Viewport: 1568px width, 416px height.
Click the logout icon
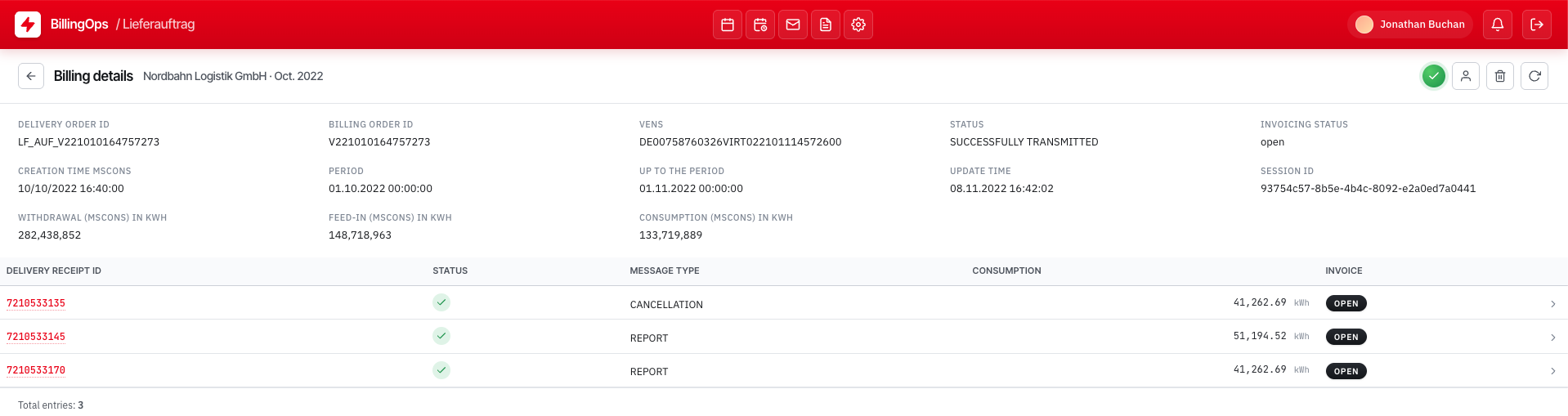click(x=1537, y=25)
